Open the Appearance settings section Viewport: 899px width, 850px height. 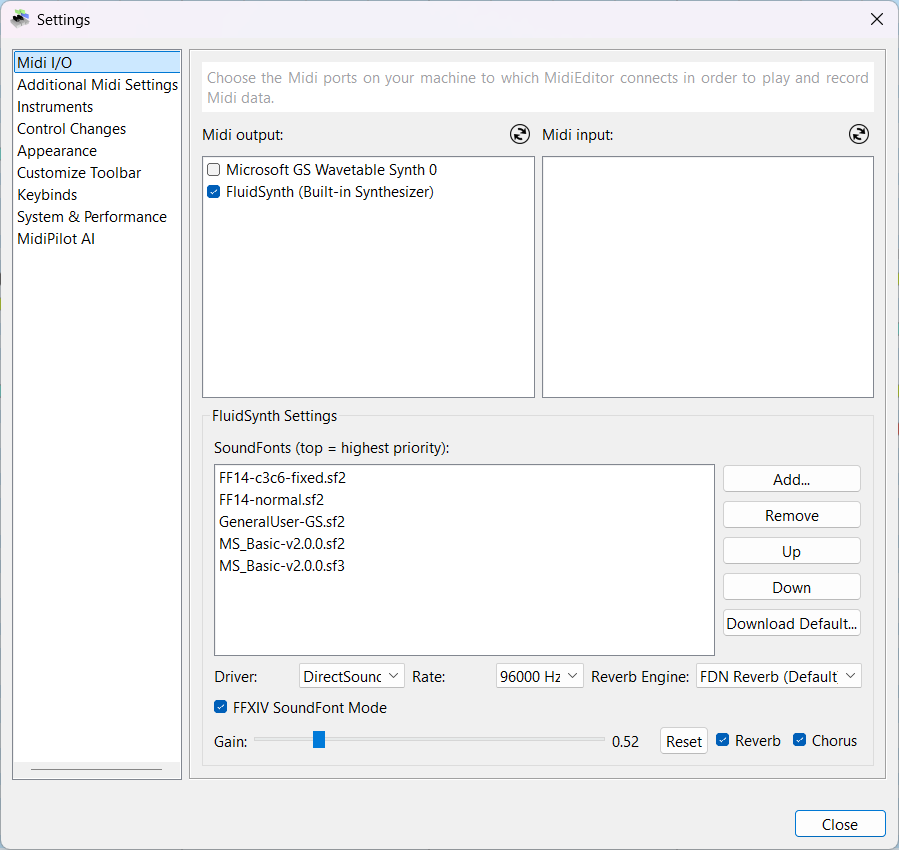(57, 150)
